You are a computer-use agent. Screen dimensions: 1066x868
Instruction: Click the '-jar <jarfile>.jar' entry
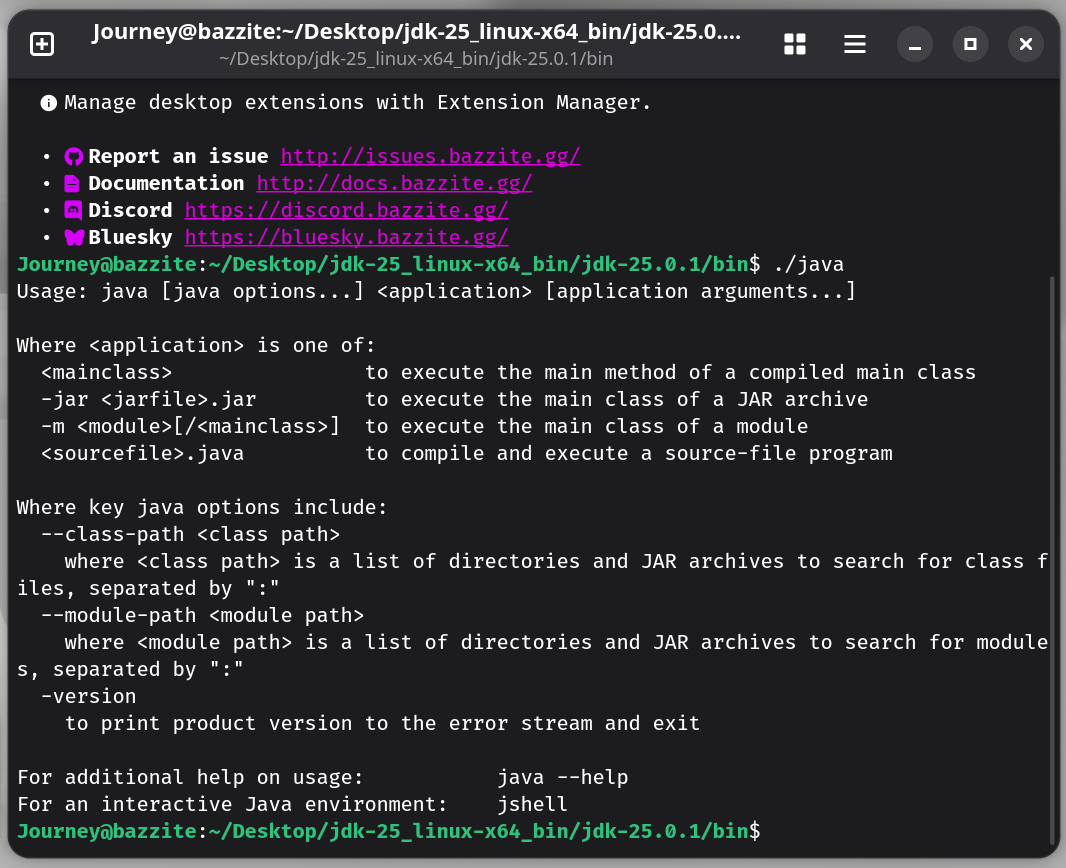(149, 400)
